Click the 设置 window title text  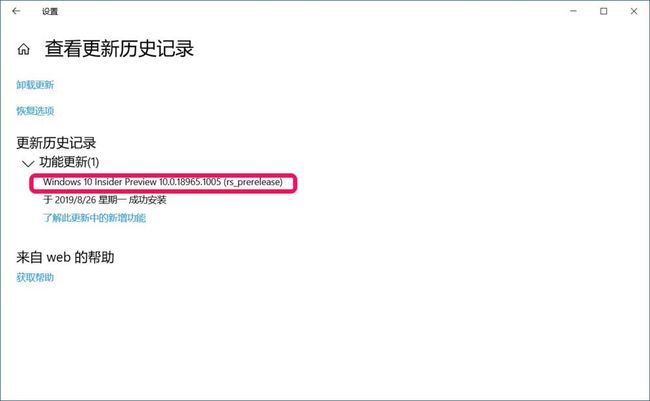click(x=50, y=12)
